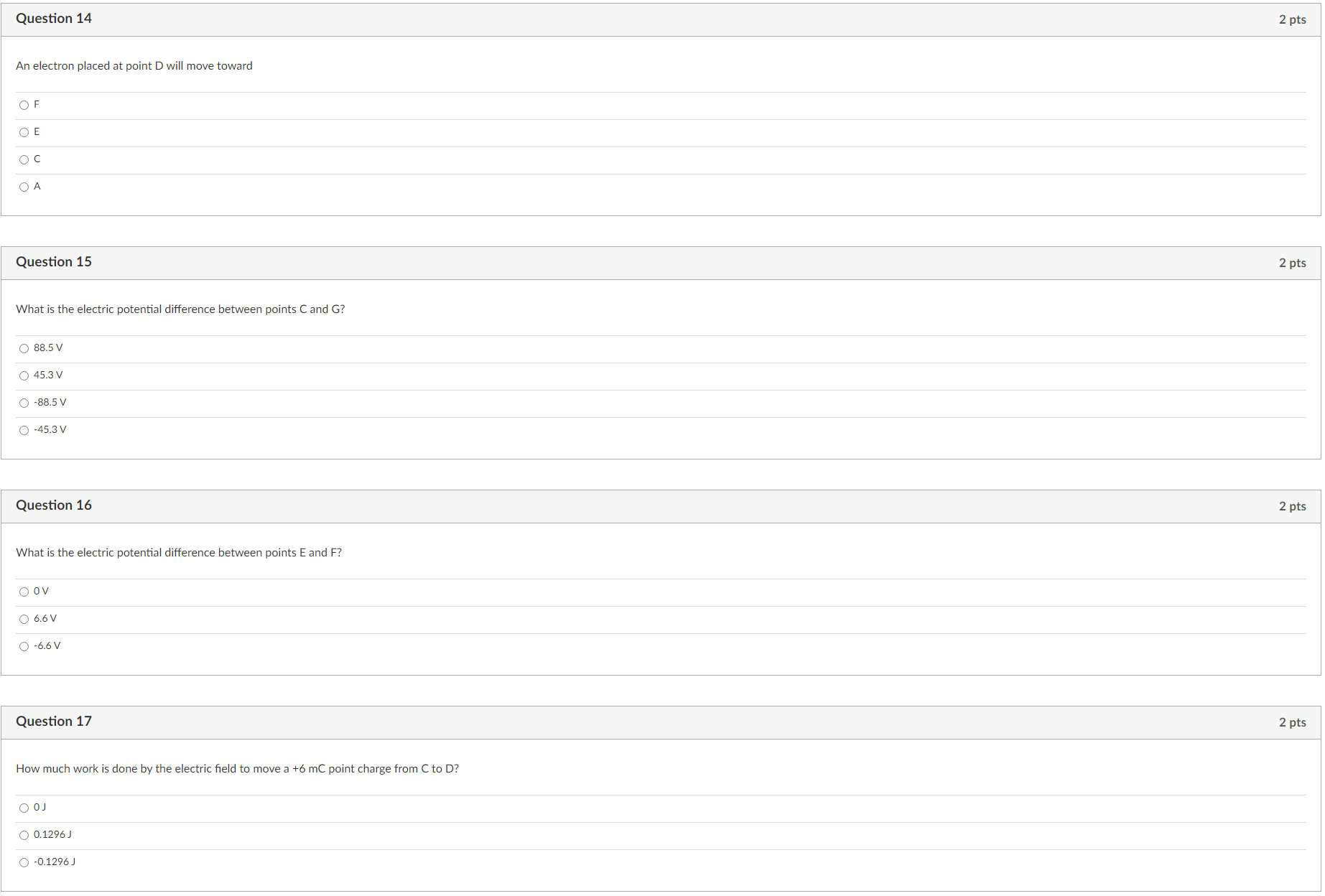The width and height of the screenshot is (1325, 896).
Task: Choose option A in Question 14
Action: point(24,187)
